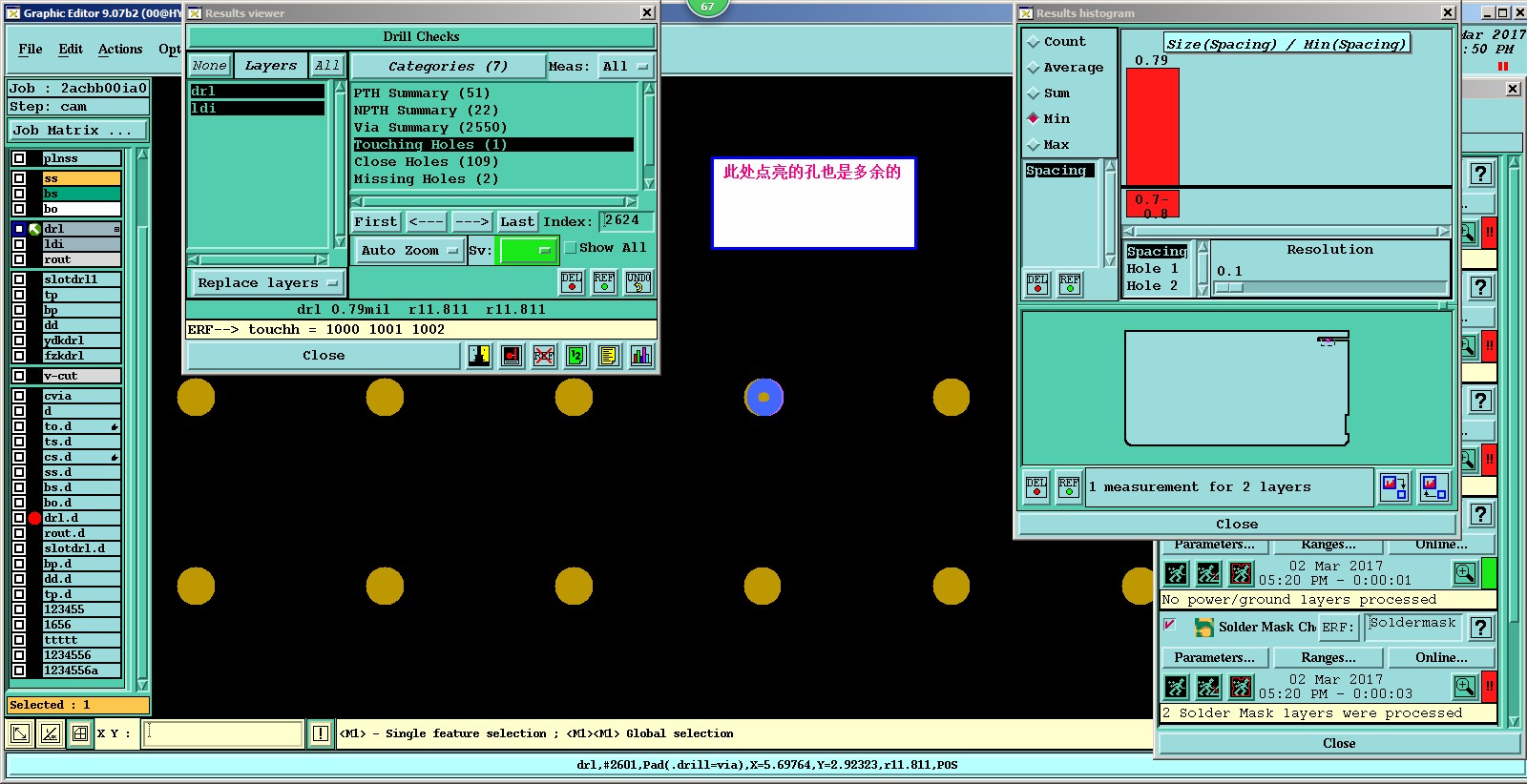This screenshot has height=784, width=1527.
Task: Select the ldi layer in Results viewer
Action: point(257,109)
